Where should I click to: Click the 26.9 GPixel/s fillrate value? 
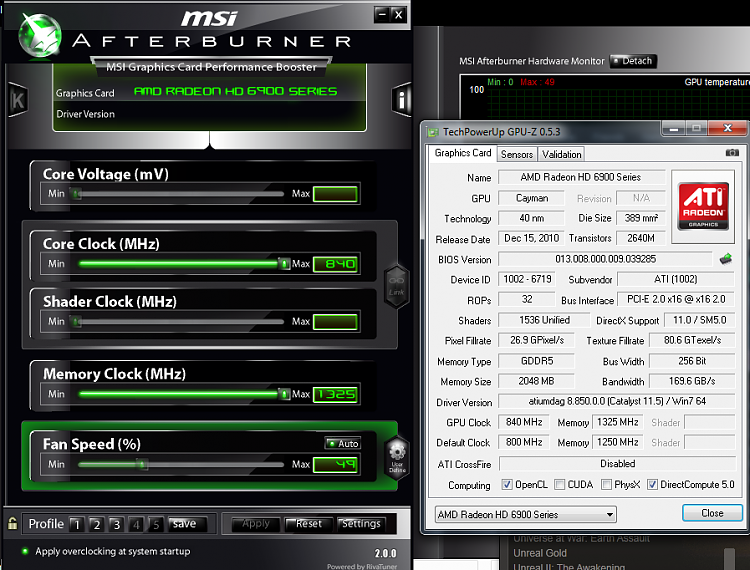[x=537, y=340]
